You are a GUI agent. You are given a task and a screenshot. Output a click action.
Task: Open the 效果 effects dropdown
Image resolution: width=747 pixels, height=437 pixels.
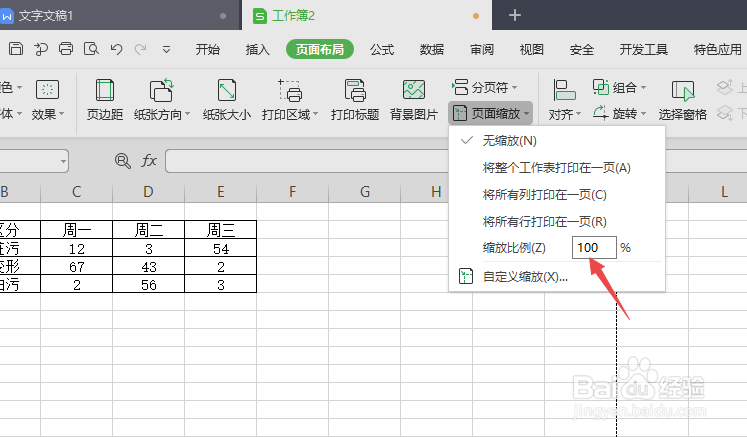48,100
